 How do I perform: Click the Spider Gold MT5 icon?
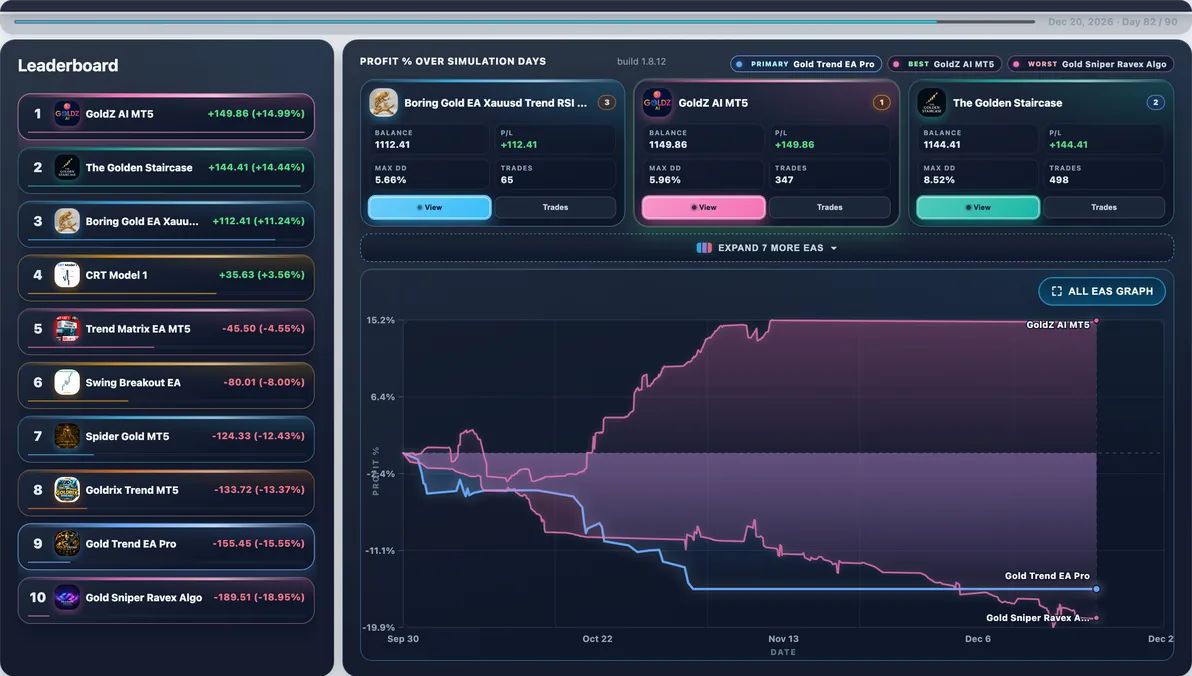tap(67, 436)
